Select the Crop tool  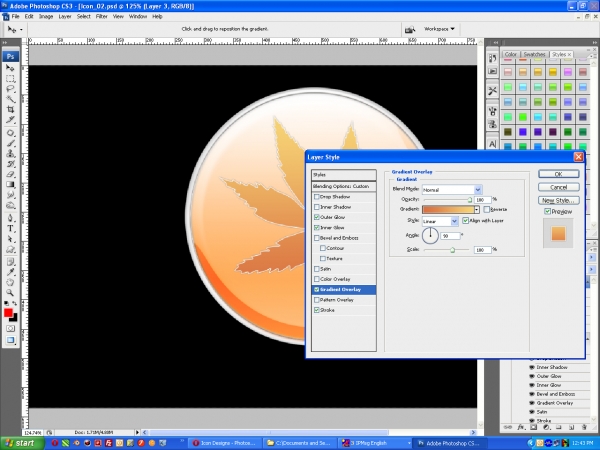pos(10,109)
